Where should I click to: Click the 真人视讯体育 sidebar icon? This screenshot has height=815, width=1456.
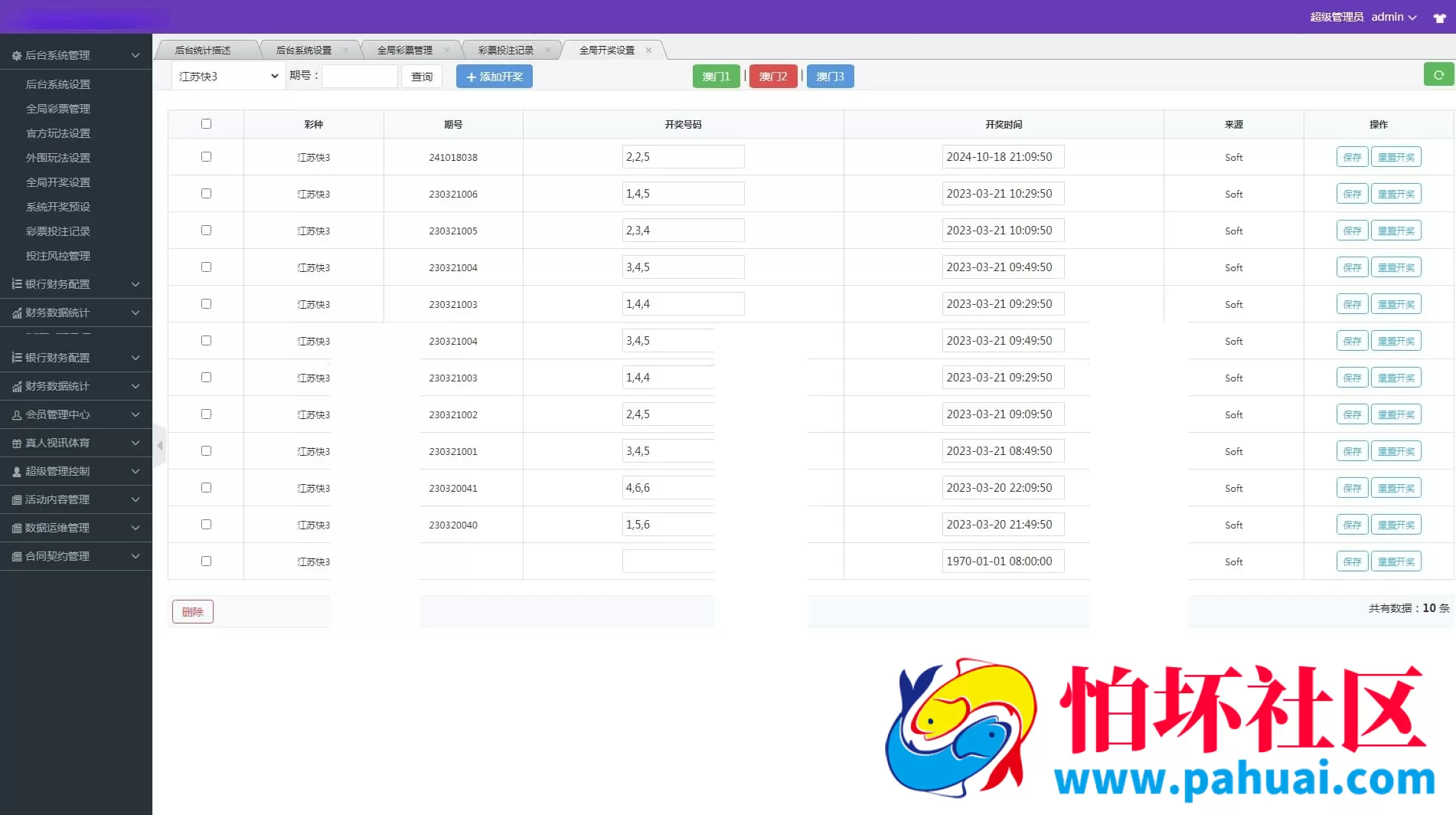16,444
